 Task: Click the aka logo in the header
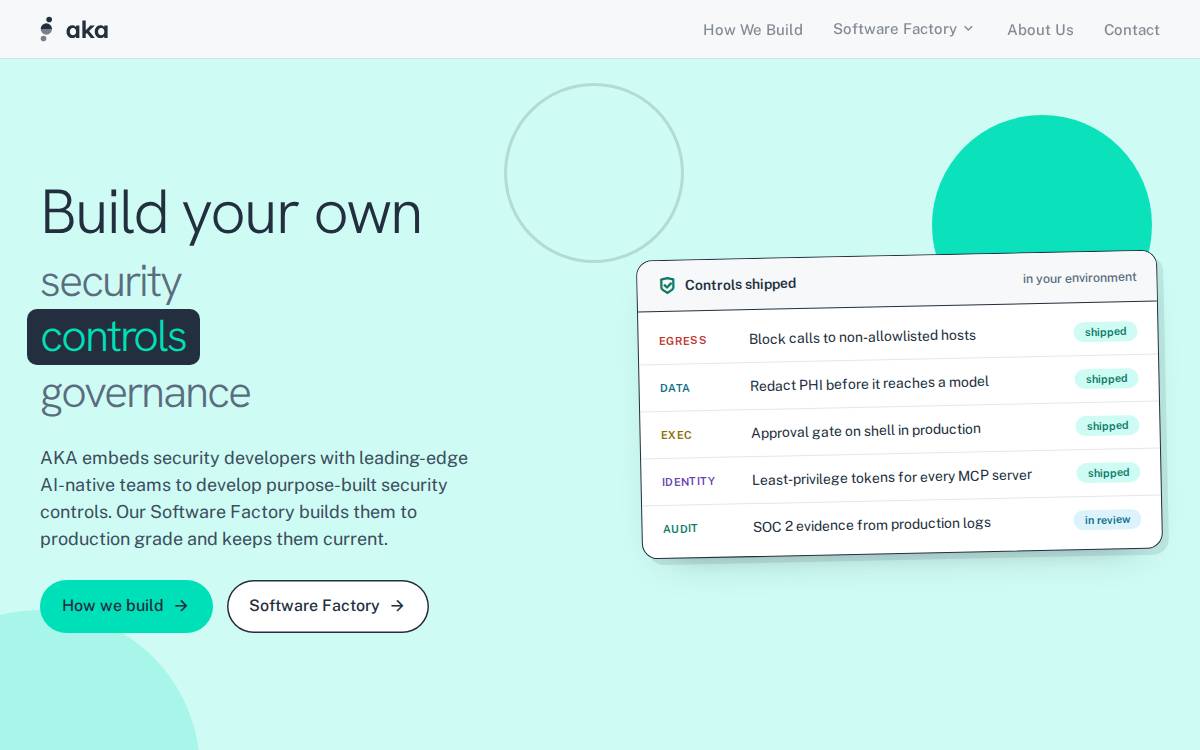74,29
